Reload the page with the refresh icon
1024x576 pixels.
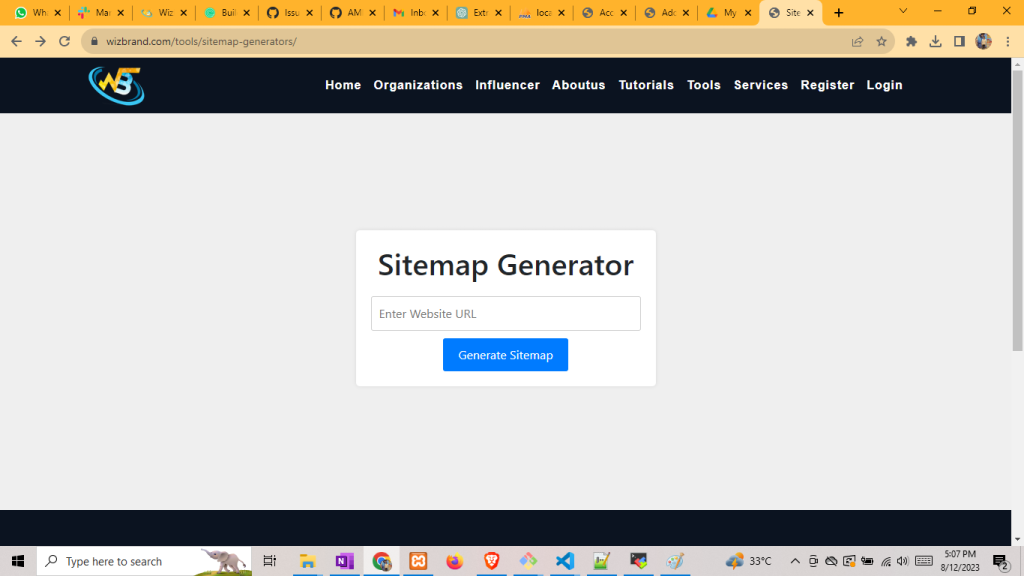click(x=65, y=42)
